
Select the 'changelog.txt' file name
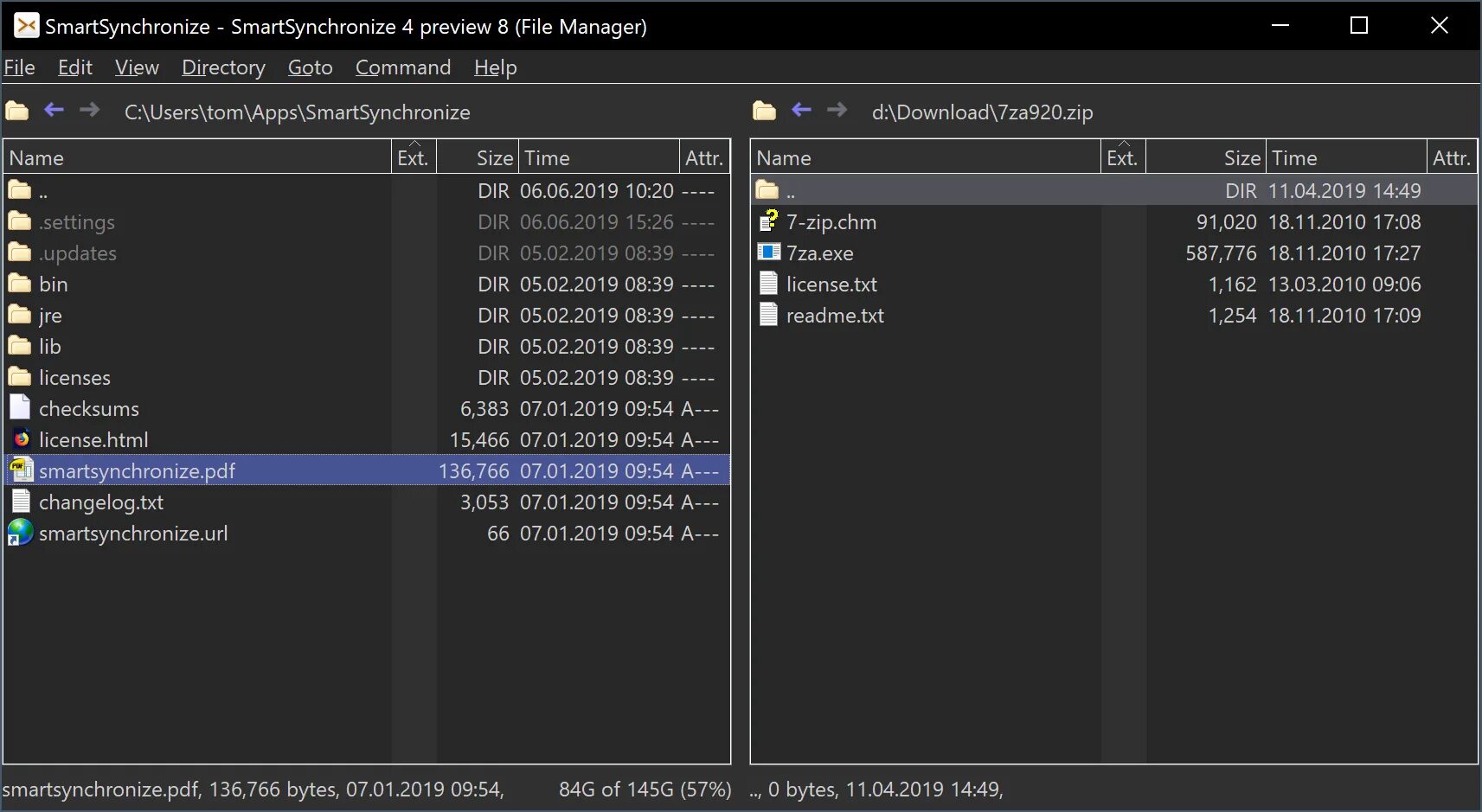[x=101, y=502]
